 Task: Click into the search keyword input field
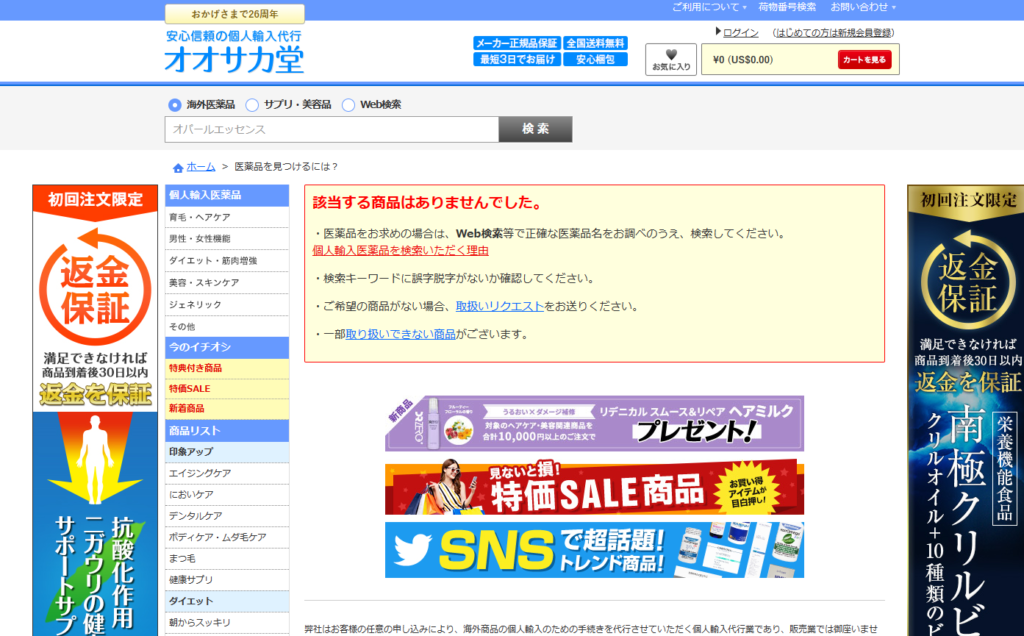331,130
